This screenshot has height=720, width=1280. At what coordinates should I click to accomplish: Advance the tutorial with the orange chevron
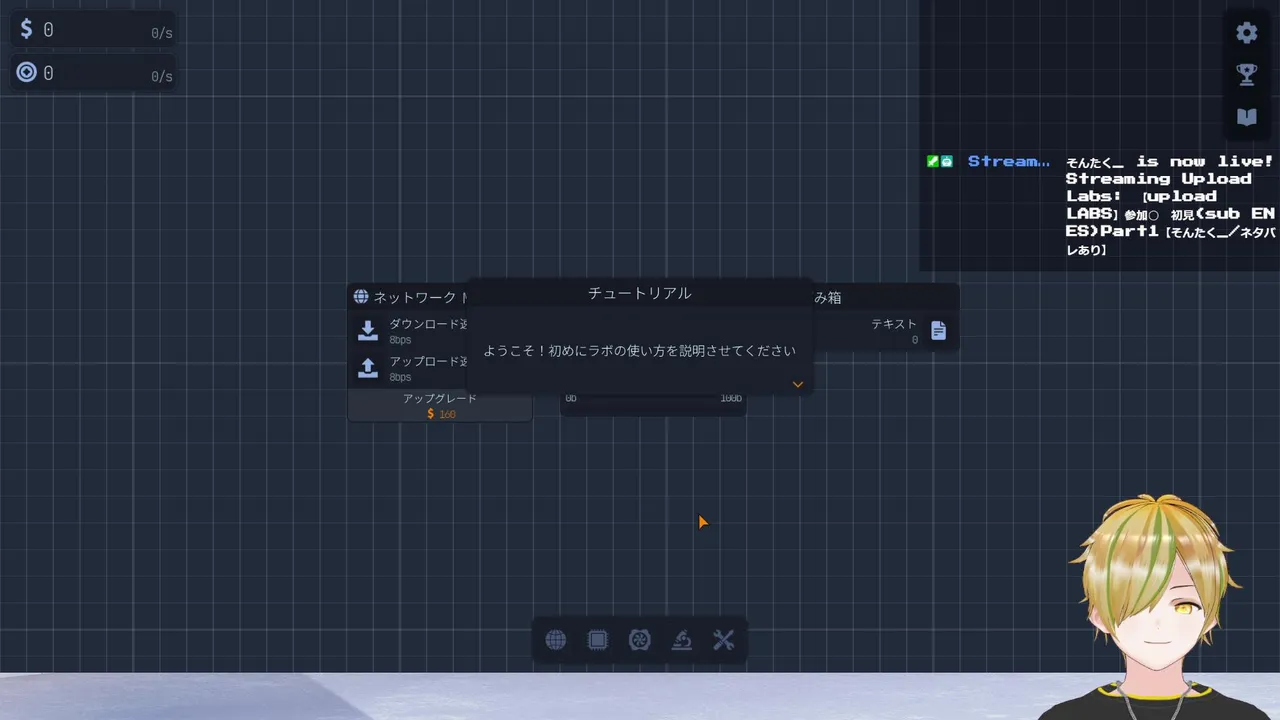(x=798, y=384)
